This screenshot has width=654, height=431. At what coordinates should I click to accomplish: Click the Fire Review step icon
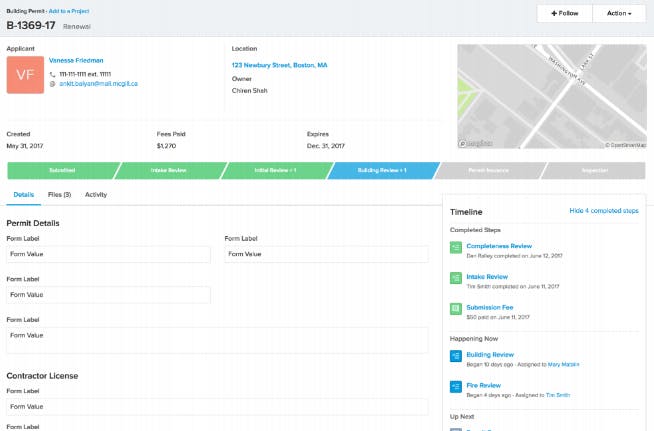(x=456, y=387)
